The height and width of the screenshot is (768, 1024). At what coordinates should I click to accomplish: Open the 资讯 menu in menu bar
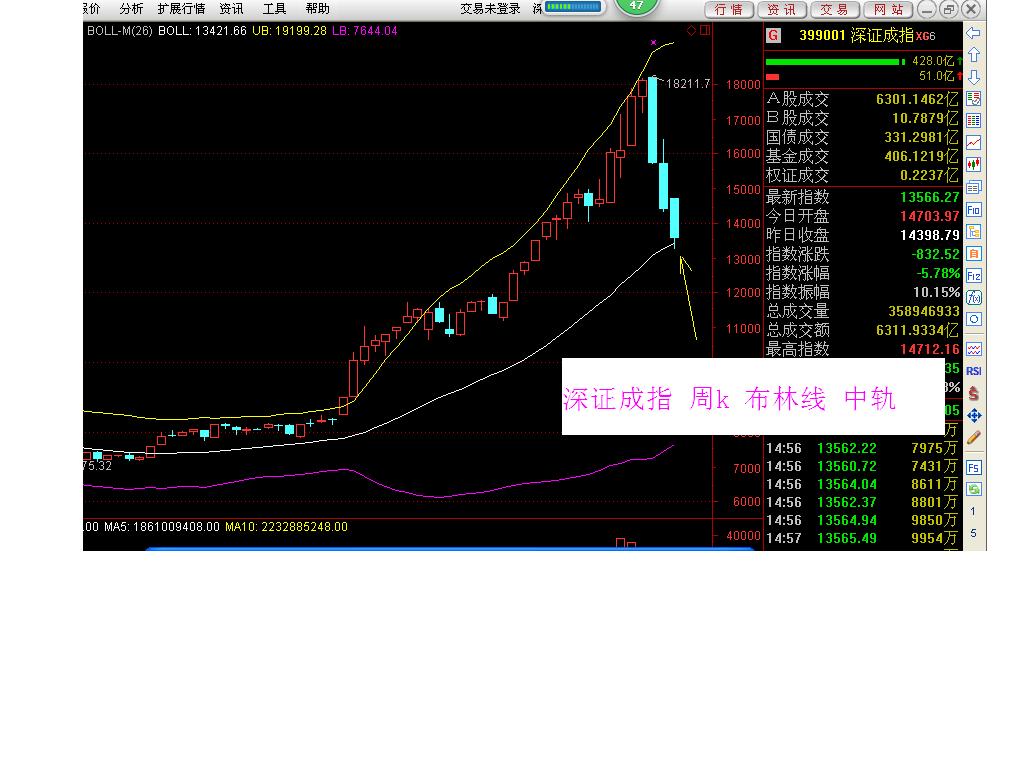231,8
